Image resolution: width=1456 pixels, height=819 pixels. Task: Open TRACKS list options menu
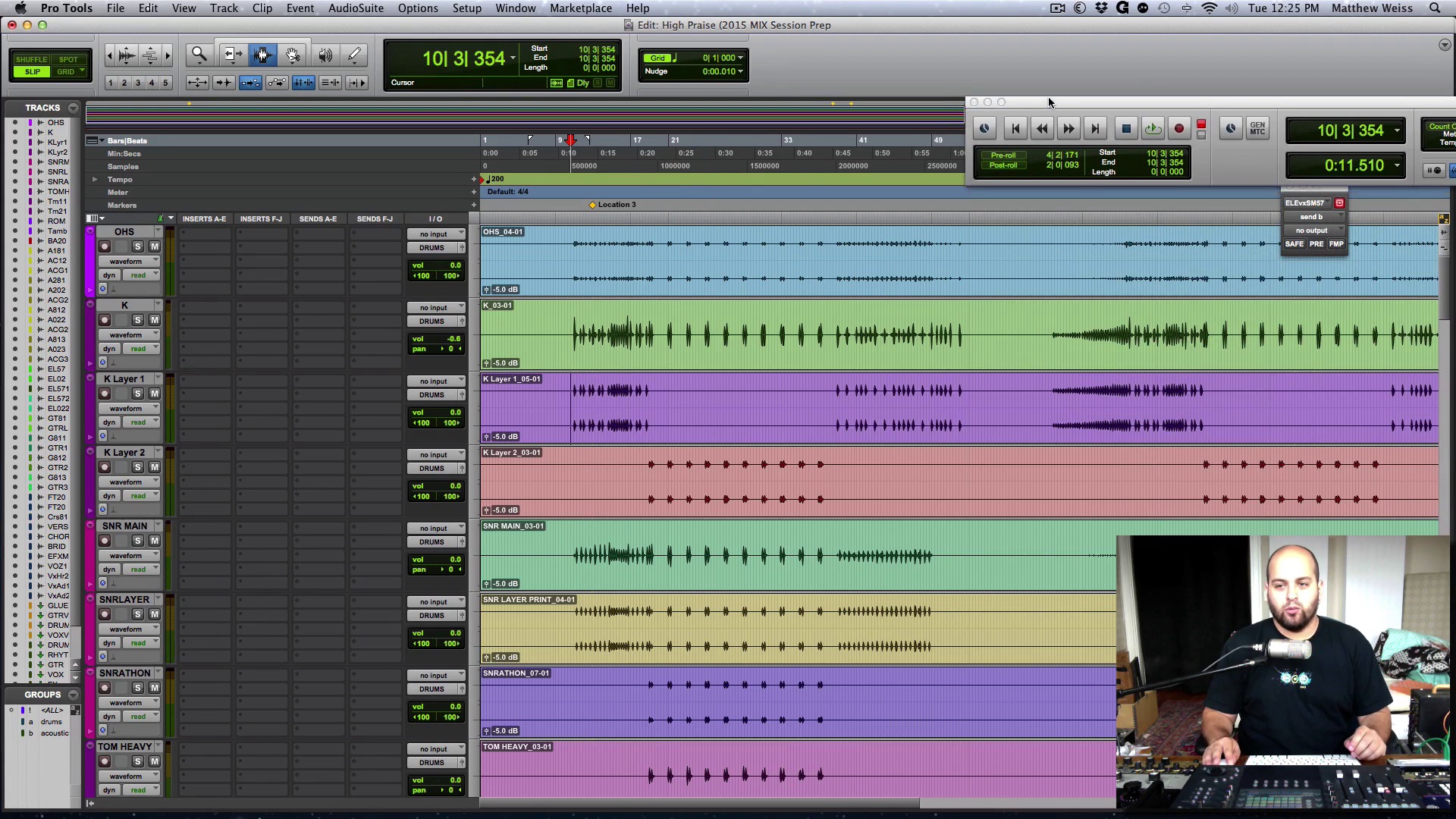tap(73, 108)
